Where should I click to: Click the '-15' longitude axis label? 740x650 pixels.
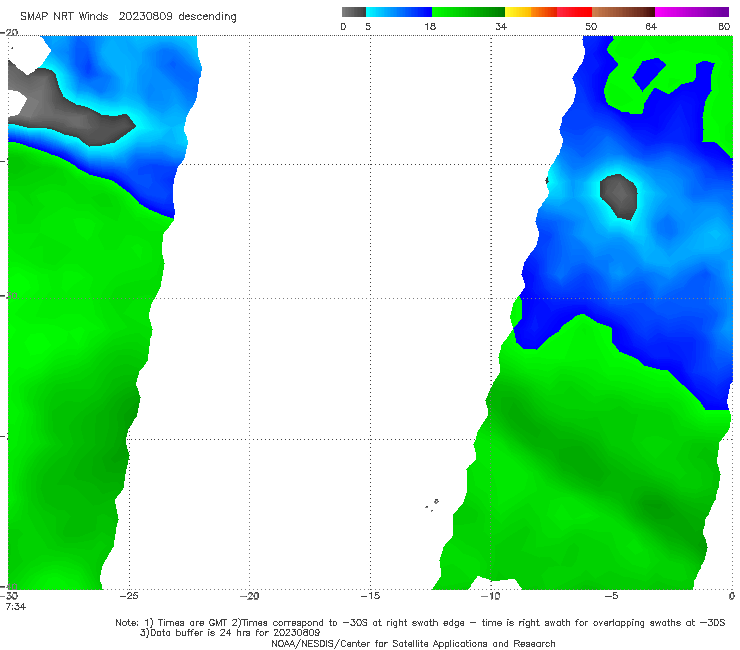tap(370, 596)
